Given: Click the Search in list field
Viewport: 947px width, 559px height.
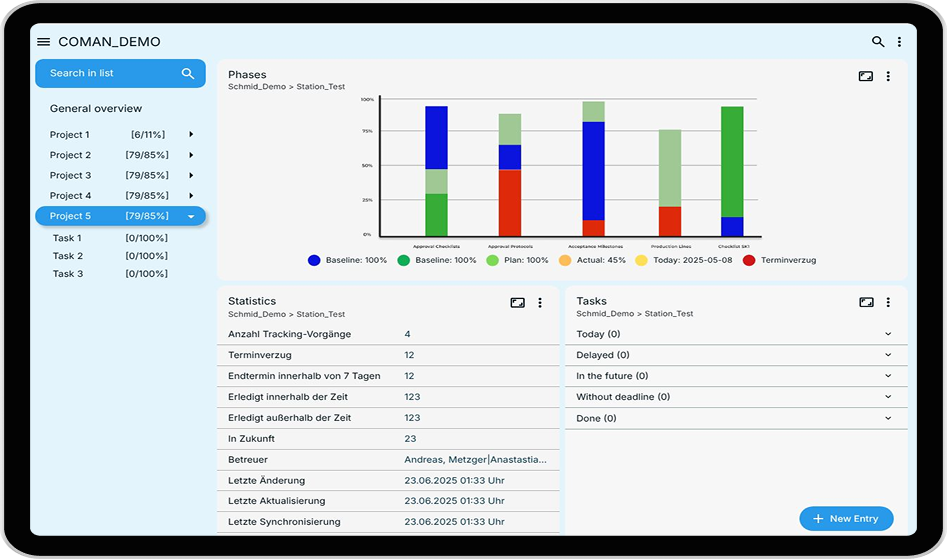Looking at the screenshot, I should [x=110, y=73].
